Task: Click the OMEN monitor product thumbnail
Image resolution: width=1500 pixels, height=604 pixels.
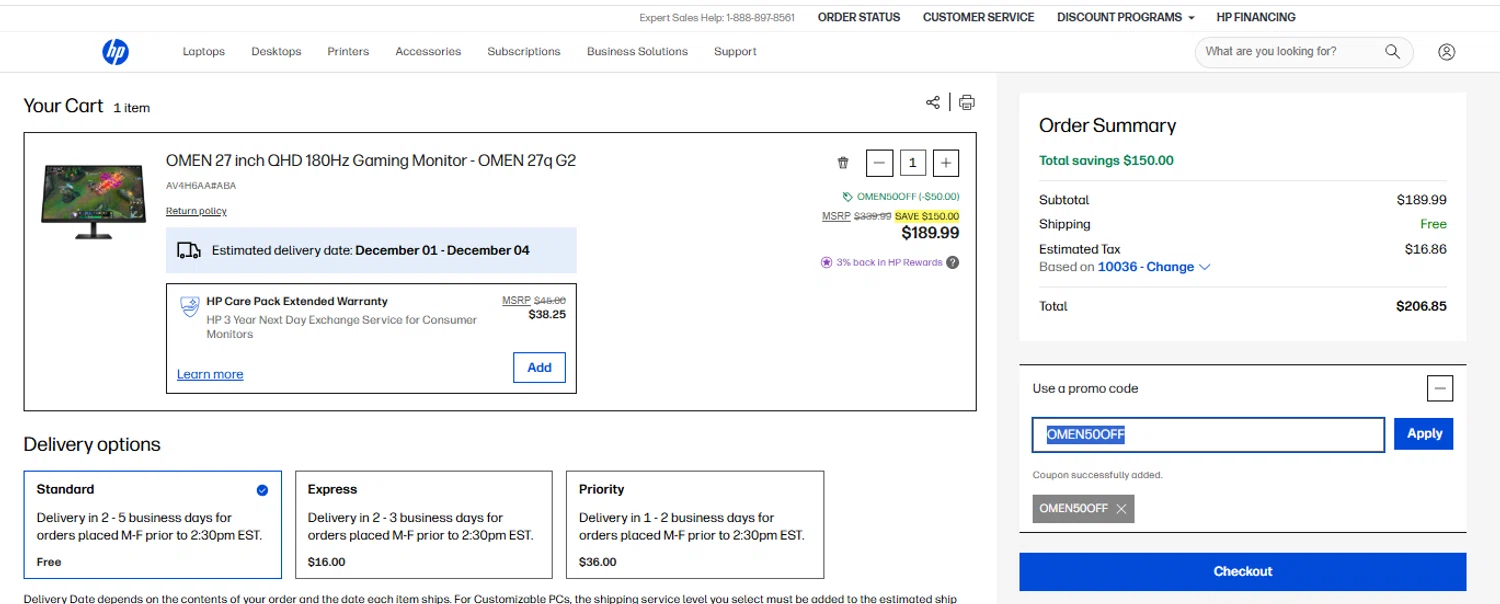Action: (x=91, y=201)
